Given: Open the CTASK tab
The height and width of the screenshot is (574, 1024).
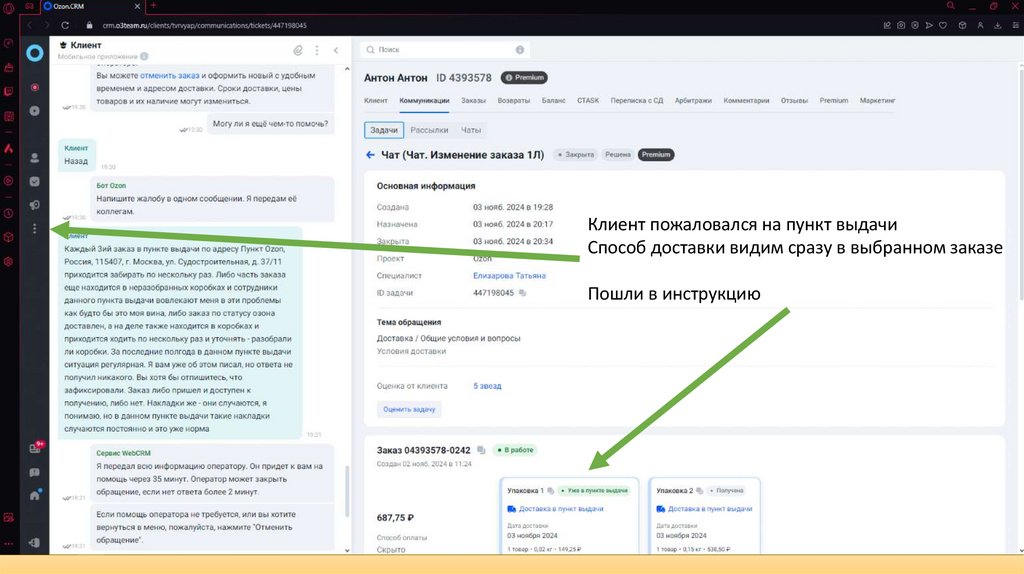Looking at the screenshot, I should click(x=588, y=101).
